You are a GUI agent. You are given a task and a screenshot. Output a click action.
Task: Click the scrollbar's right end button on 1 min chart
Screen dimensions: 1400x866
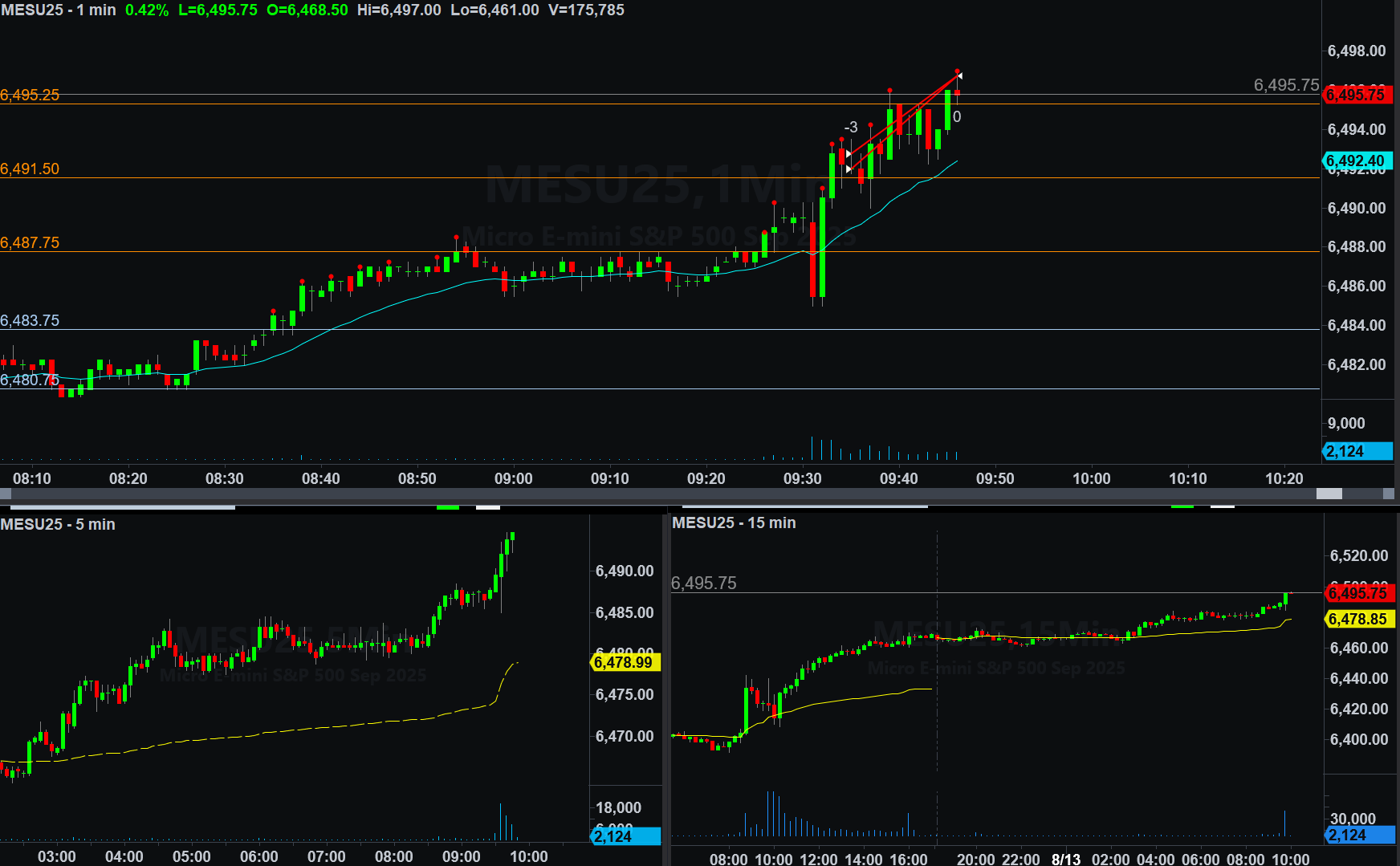click(1389, 494)
